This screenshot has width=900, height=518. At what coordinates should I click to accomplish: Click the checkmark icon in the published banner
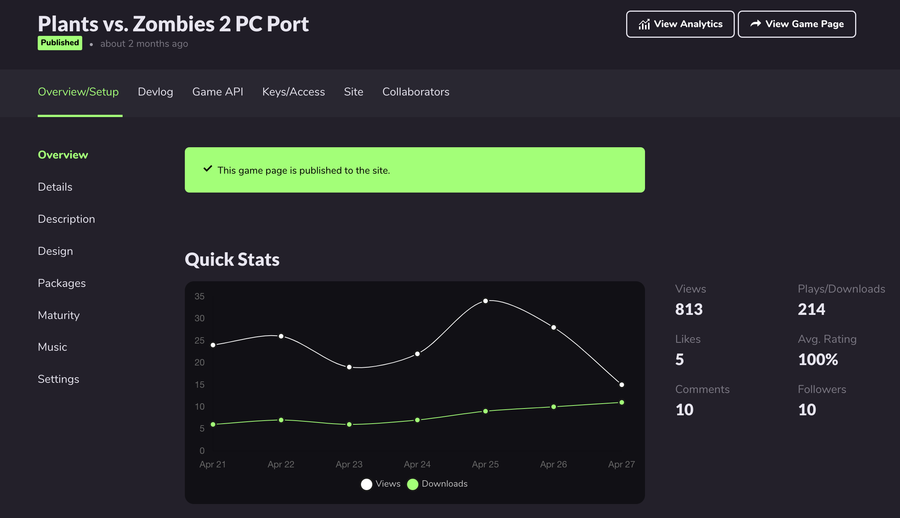tap(208, 169)
